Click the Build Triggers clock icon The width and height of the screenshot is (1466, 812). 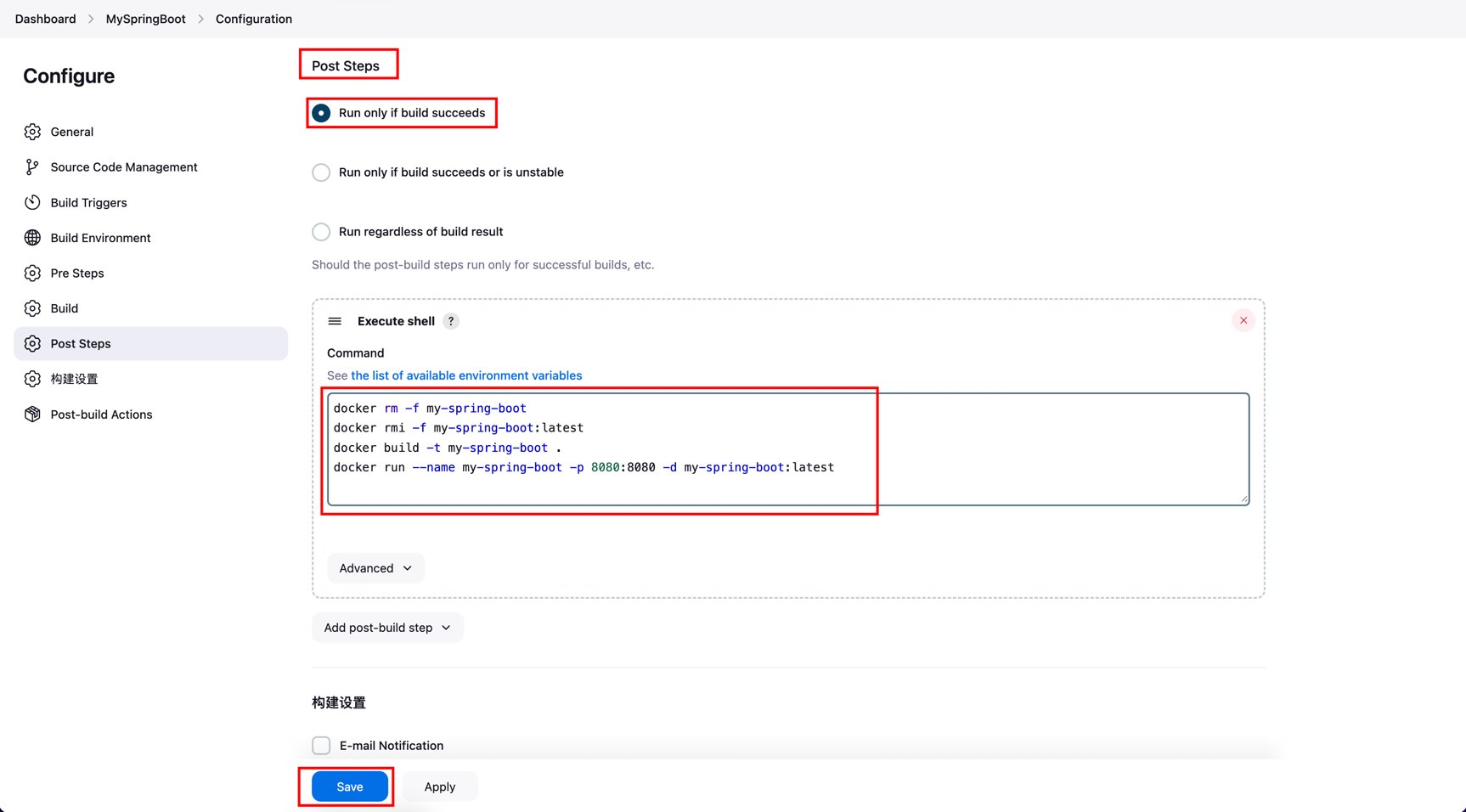tap(32, 202)
